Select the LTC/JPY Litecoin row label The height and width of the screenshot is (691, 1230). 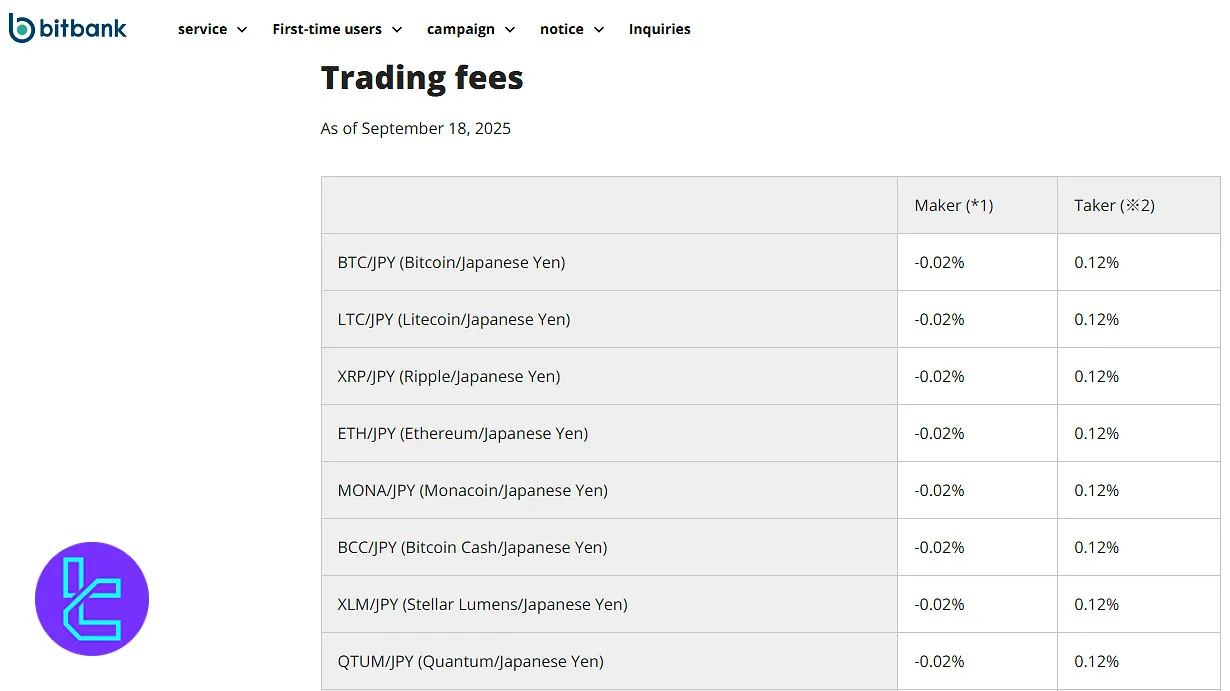(x=453, y=319)
